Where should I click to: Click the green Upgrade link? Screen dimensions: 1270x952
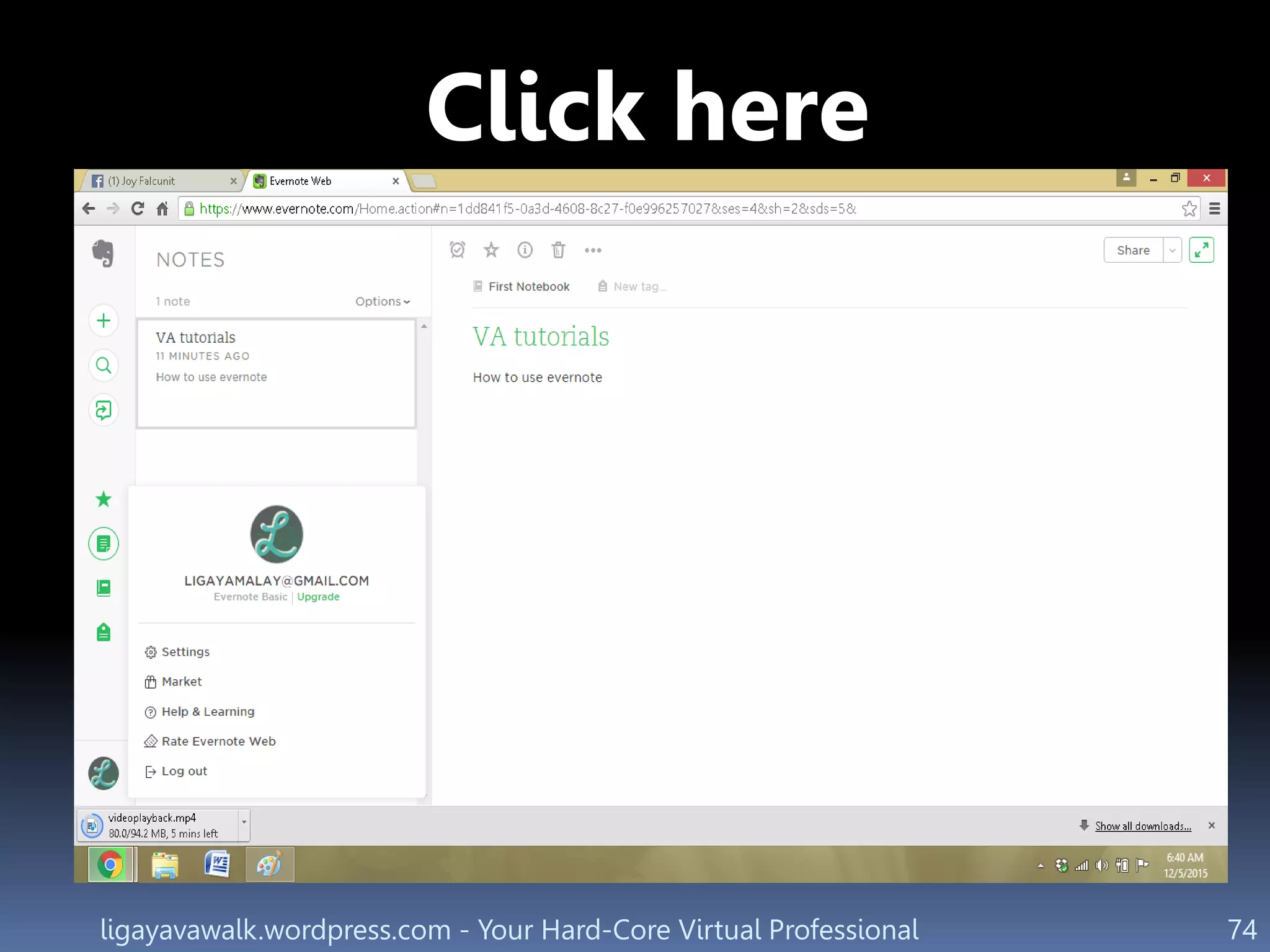[318, 597]
